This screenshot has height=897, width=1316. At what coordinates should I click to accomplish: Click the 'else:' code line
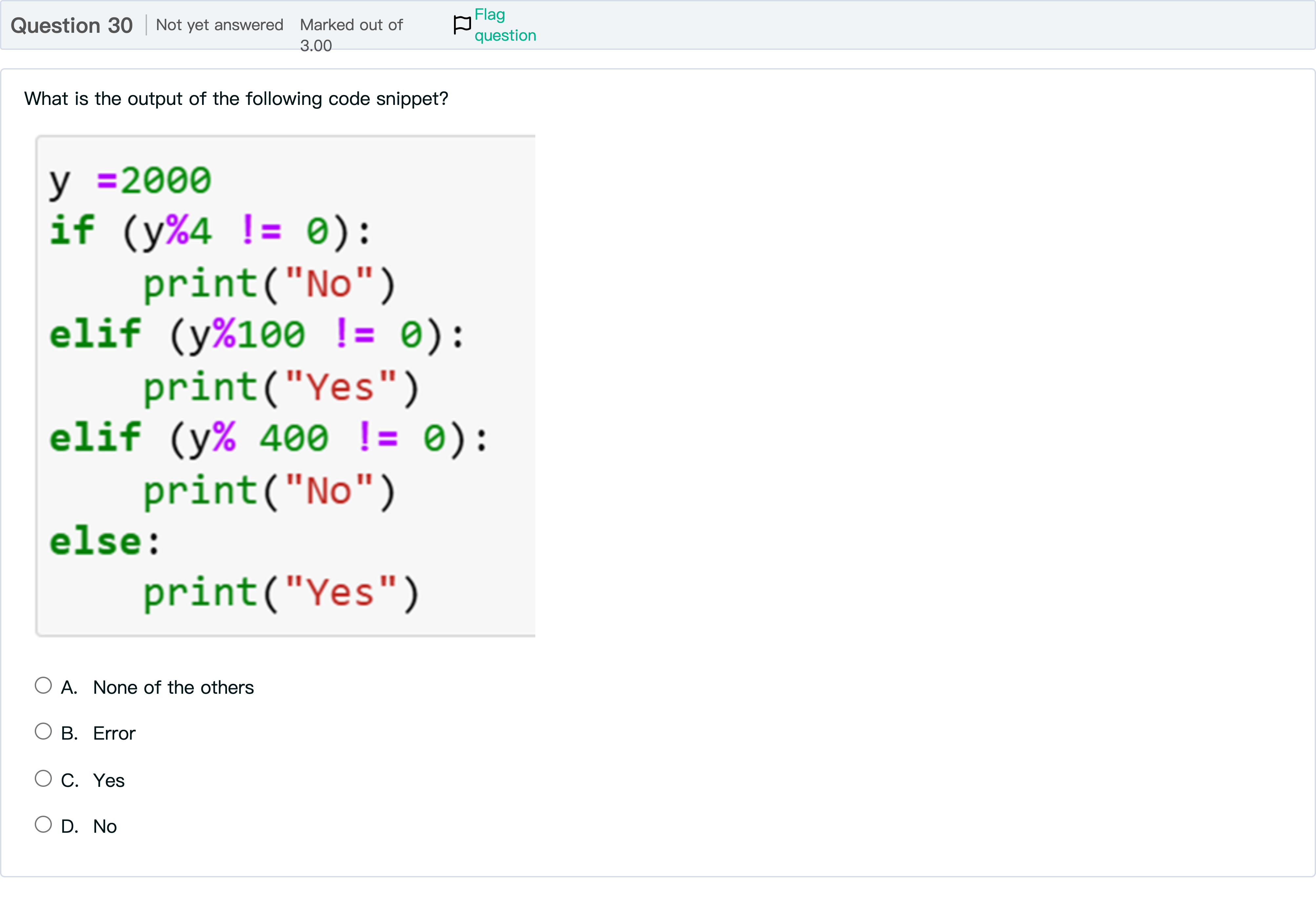pyautogui.click(x=105, y=542)
